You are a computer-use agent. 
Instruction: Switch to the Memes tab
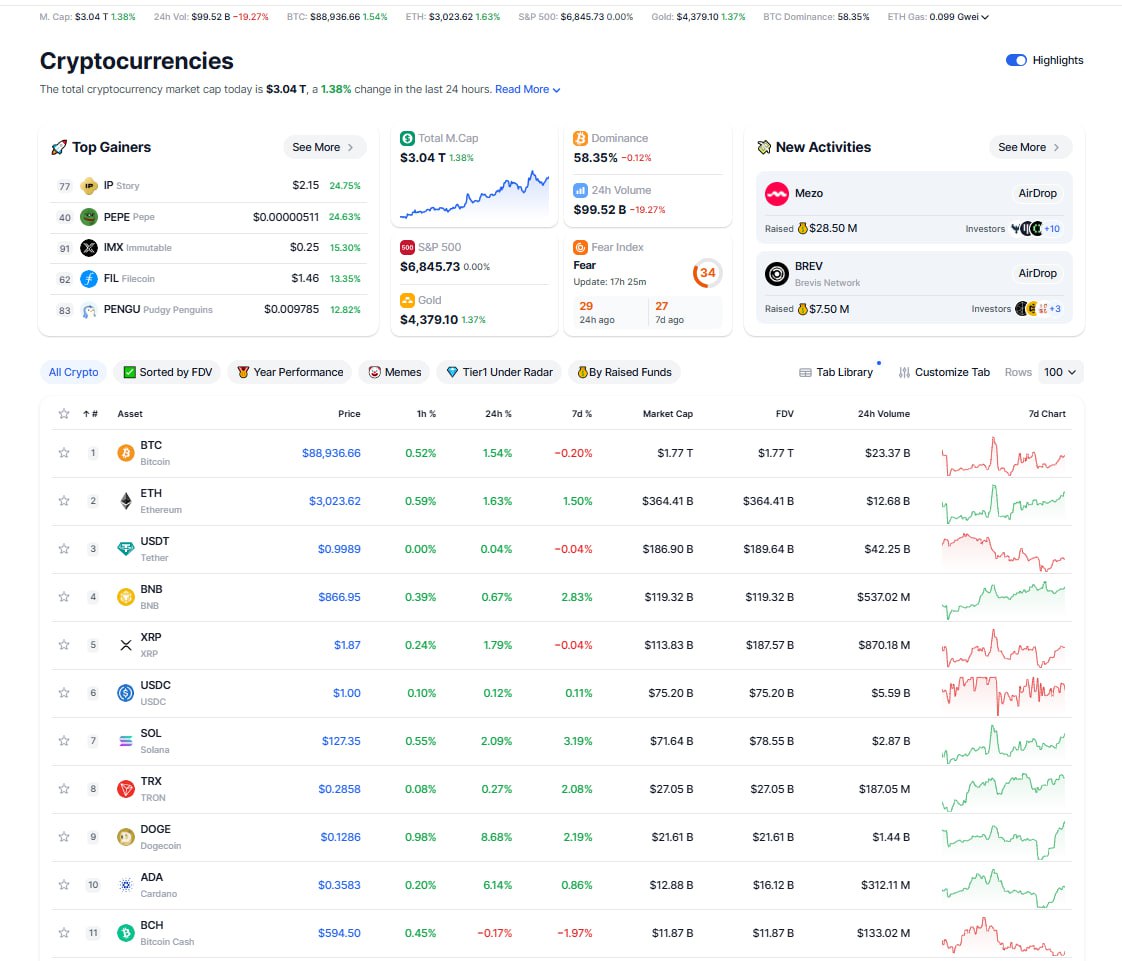(394, 372)
